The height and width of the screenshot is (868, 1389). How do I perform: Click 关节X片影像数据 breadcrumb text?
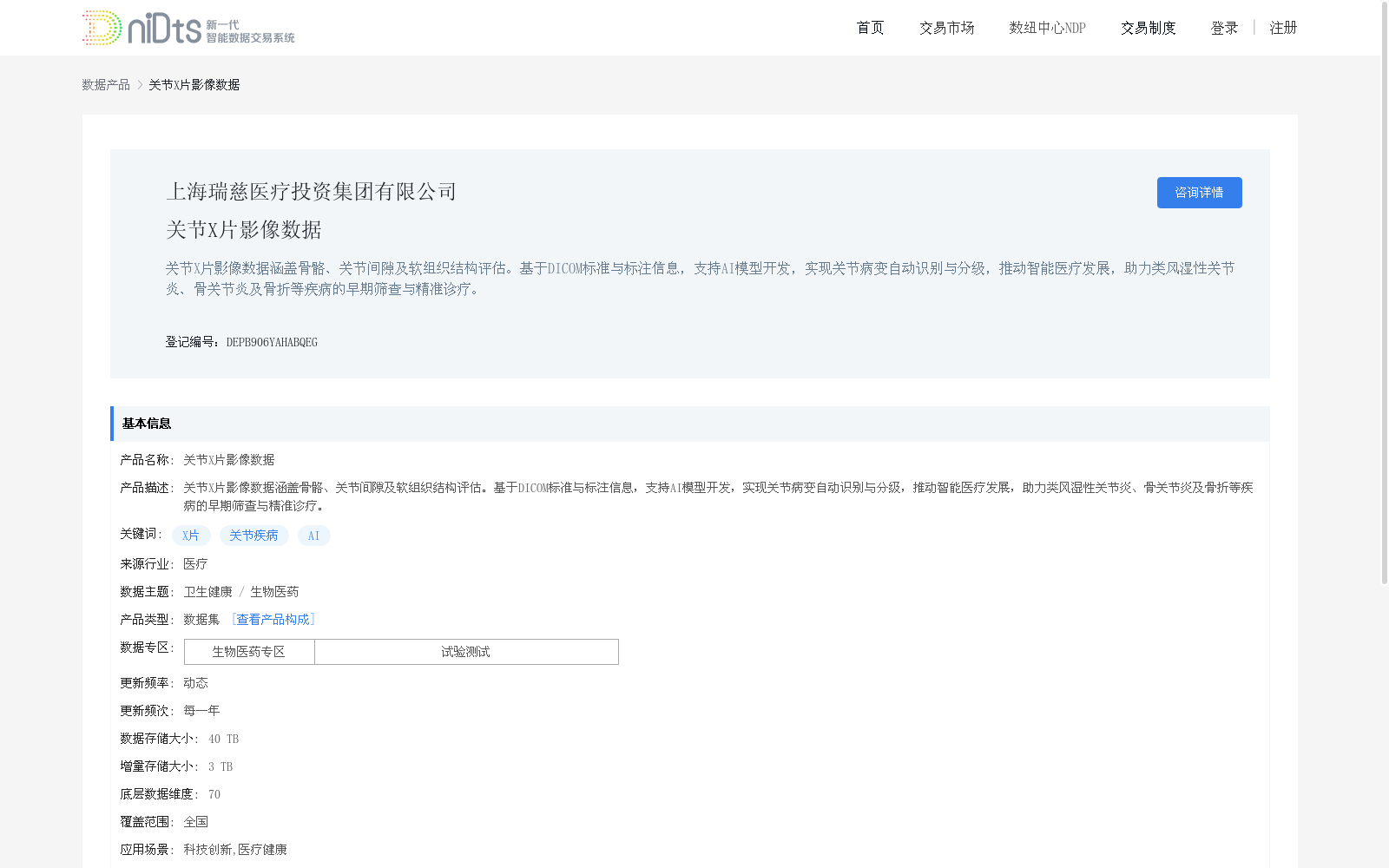pyautogui.click(x=194, y=84)
